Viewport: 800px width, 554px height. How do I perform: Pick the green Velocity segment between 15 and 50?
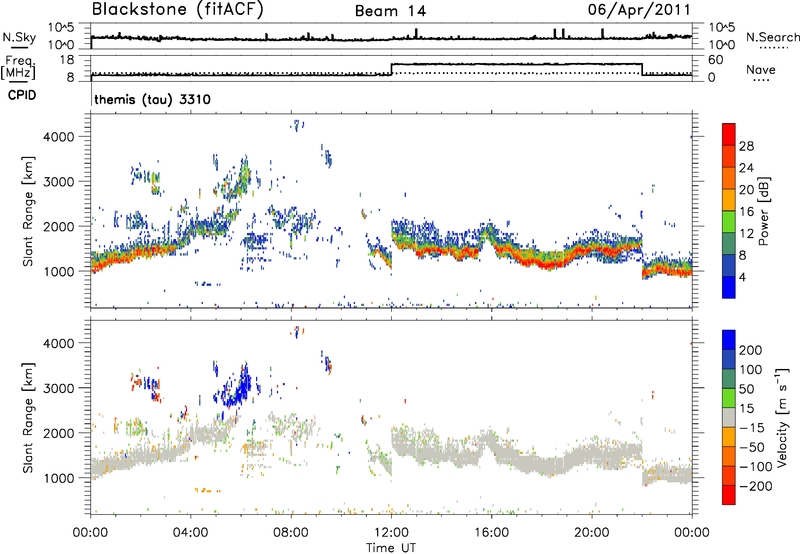pyautogui.click(x=729, y=398)
